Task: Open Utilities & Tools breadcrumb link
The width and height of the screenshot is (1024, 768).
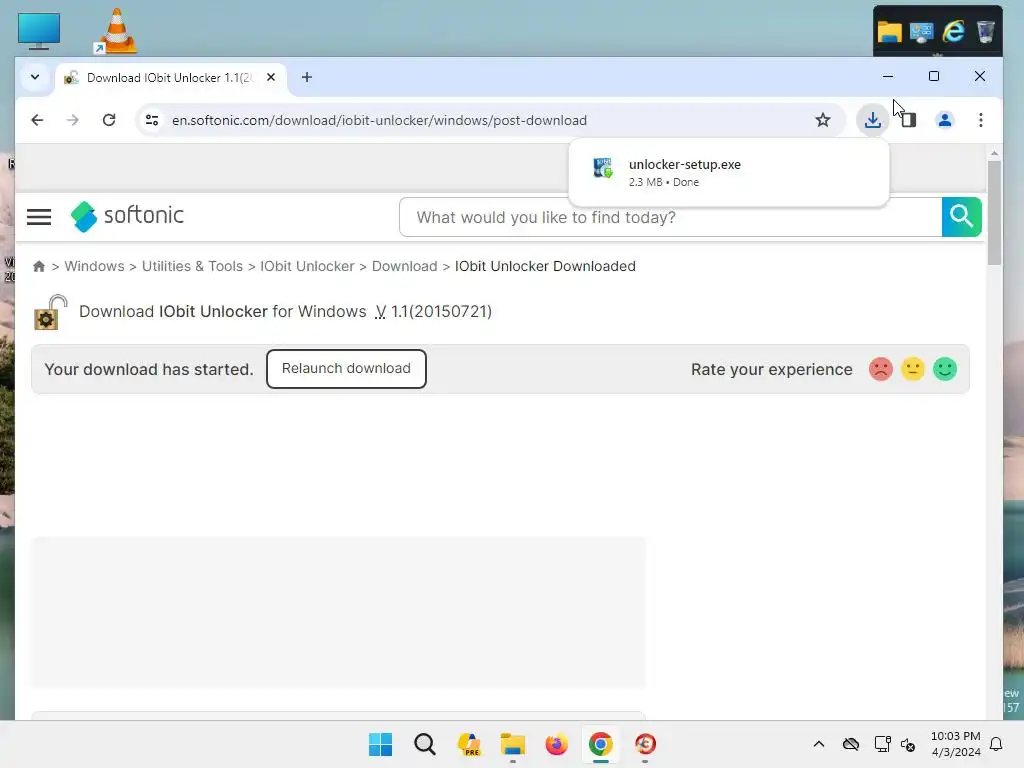Action: click(192, 266)
